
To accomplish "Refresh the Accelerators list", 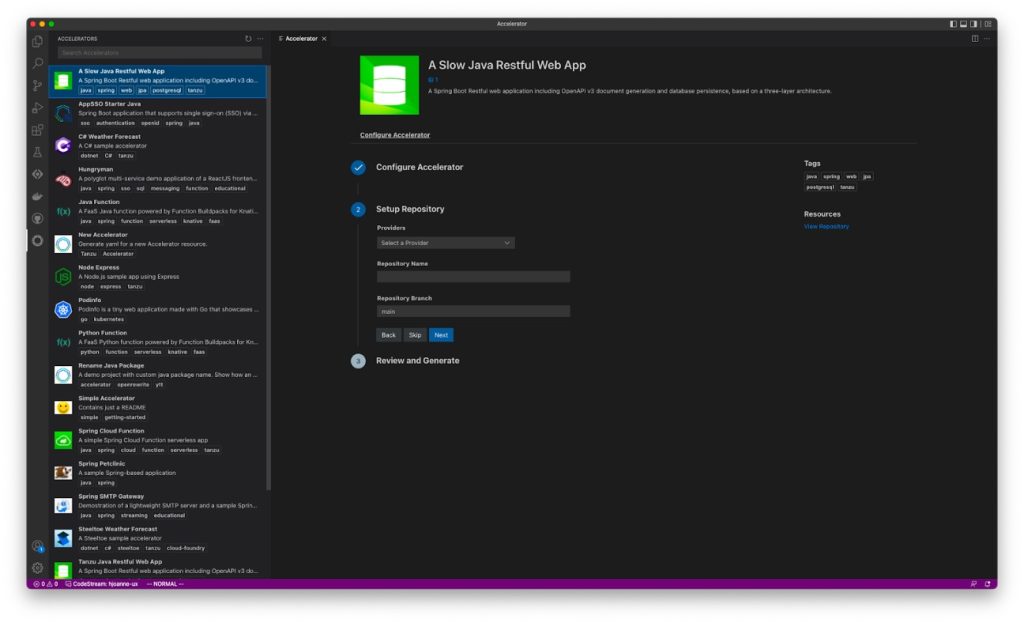I will 248,39.
